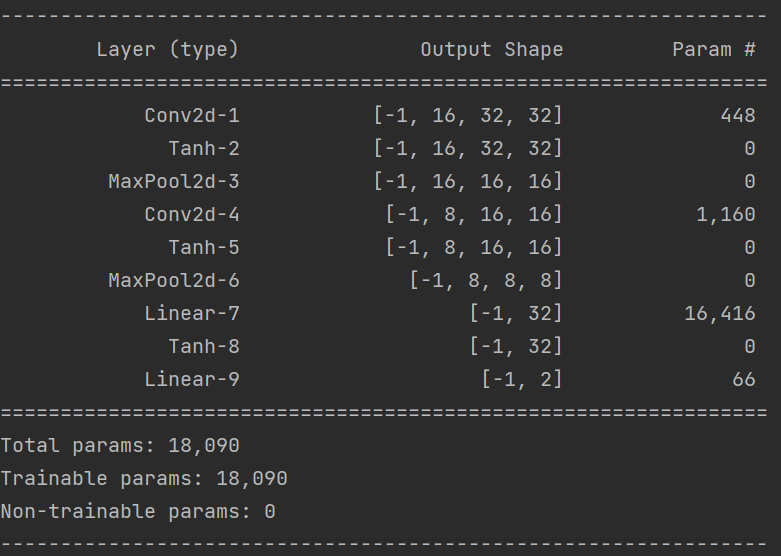Click the "Trainable params: 18,090" line
Viewport: 781px width, 556px height.
144,478
